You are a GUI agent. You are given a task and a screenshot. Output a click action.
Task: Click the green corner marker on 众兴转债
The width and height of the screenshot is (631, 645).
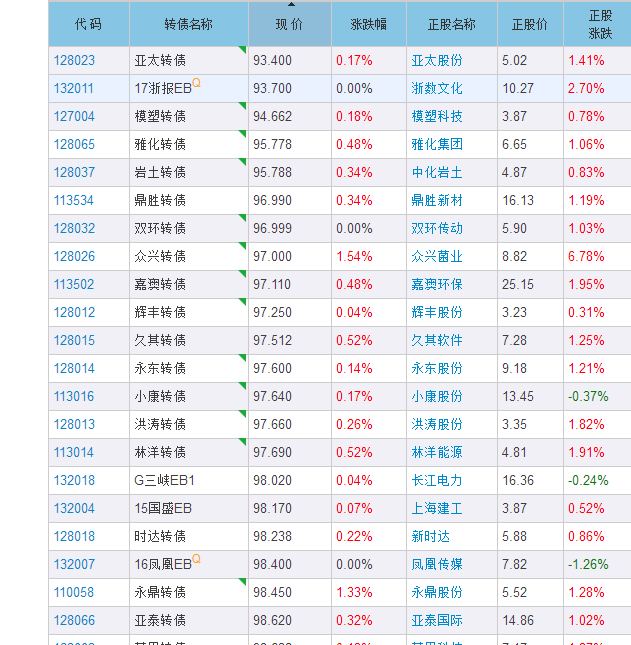tap(243, 245)
